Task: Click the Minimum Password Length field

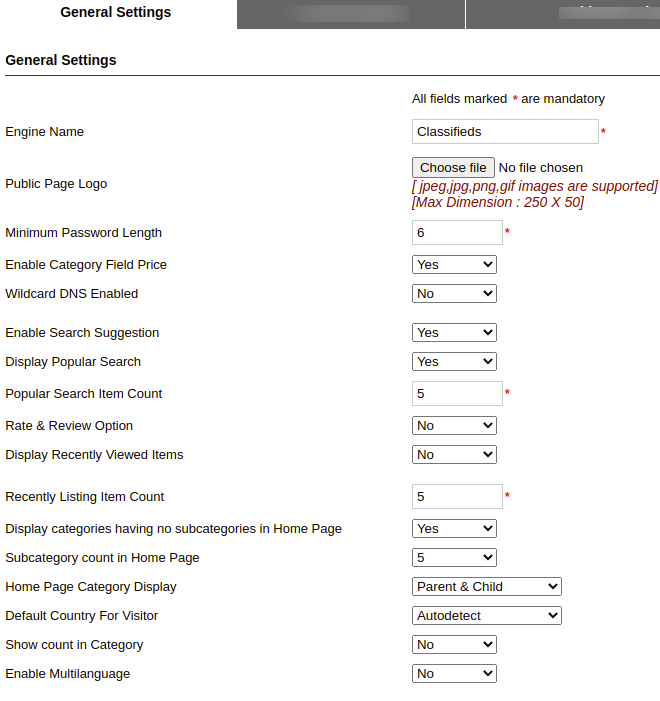Action: click(x=457, y=232)
